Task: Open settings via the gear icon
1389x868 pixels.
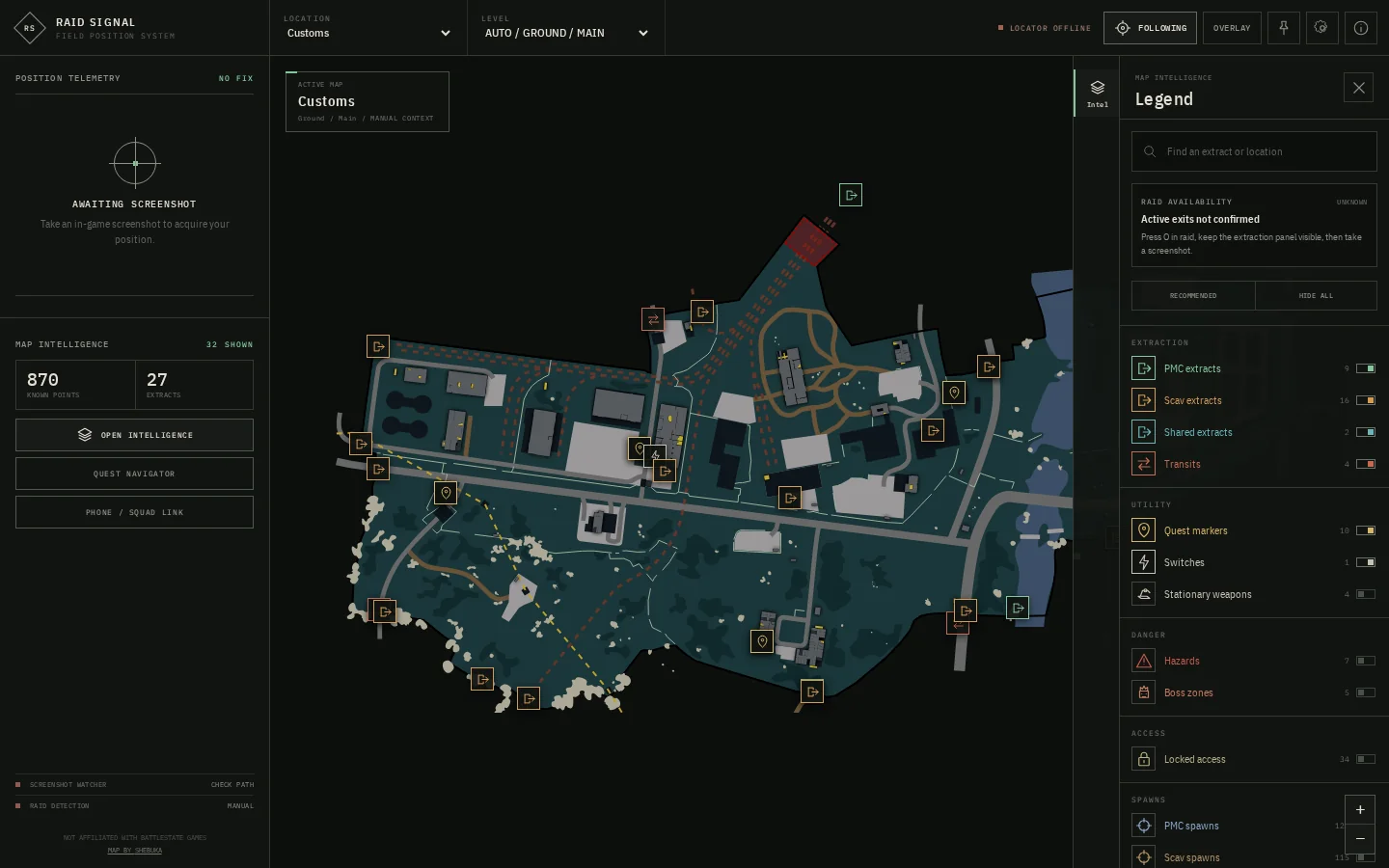Action: tap(1321, 28)
